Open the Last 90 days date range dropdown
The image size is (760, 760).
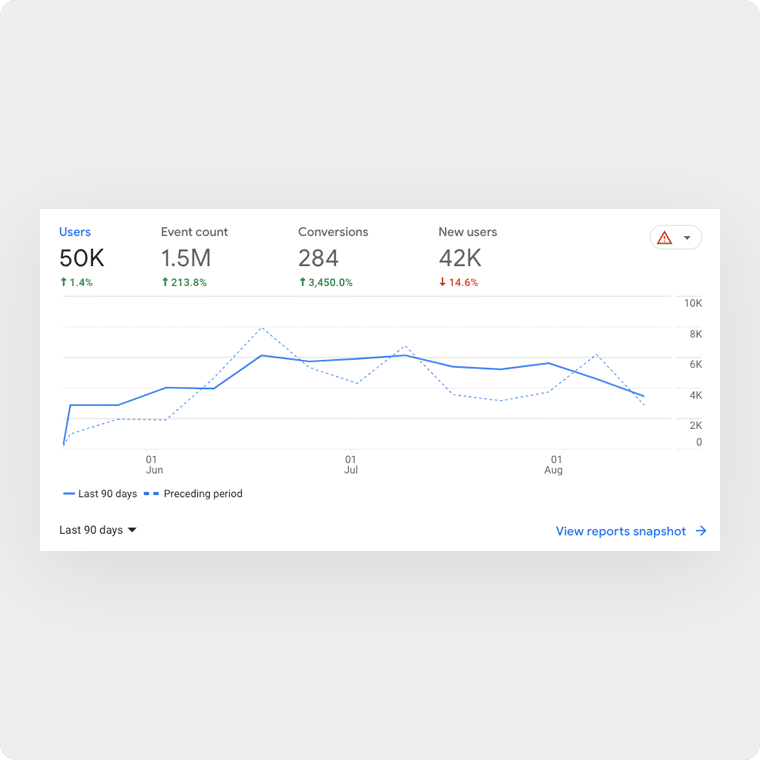(x=97, y=530)
